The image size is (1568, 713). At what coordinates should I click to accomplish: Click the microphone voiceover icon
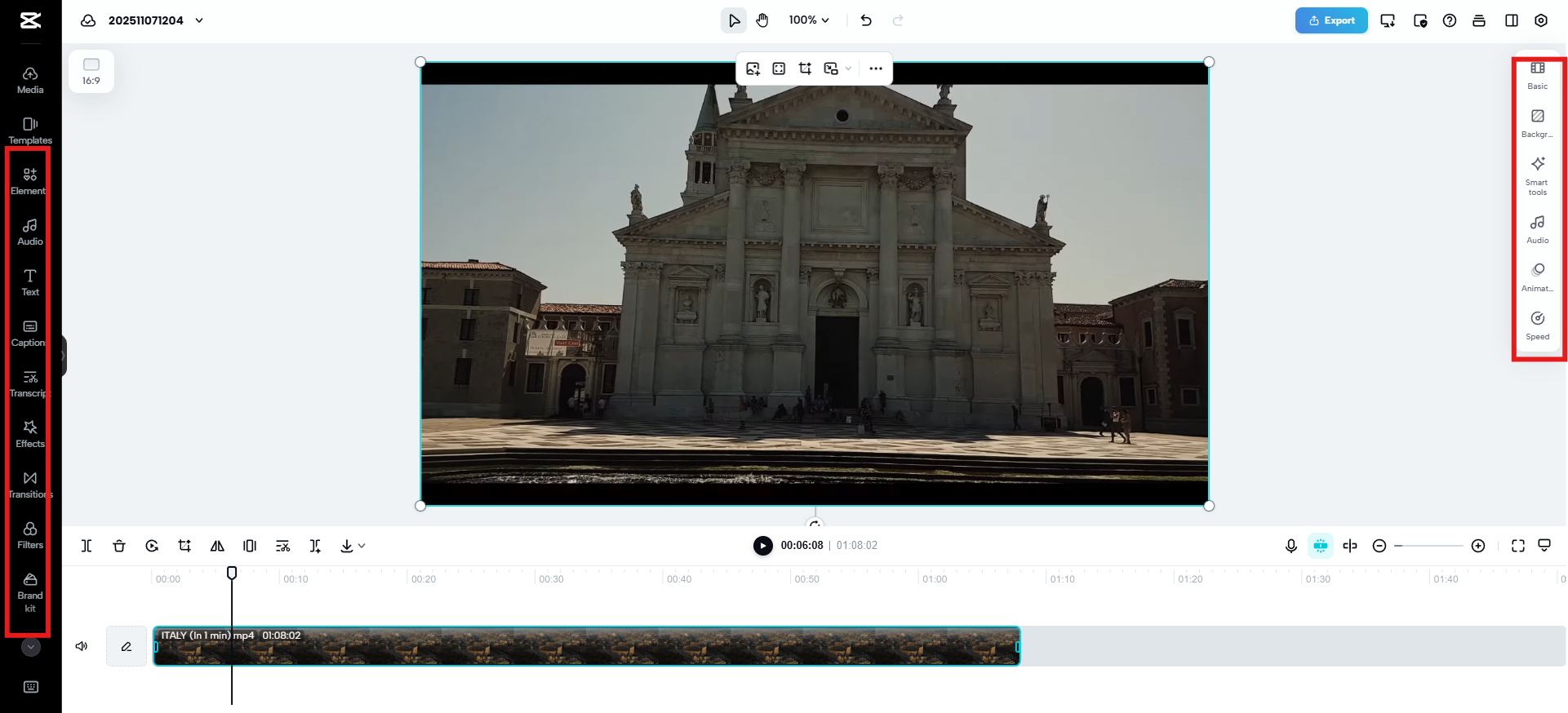[1291, 546]
